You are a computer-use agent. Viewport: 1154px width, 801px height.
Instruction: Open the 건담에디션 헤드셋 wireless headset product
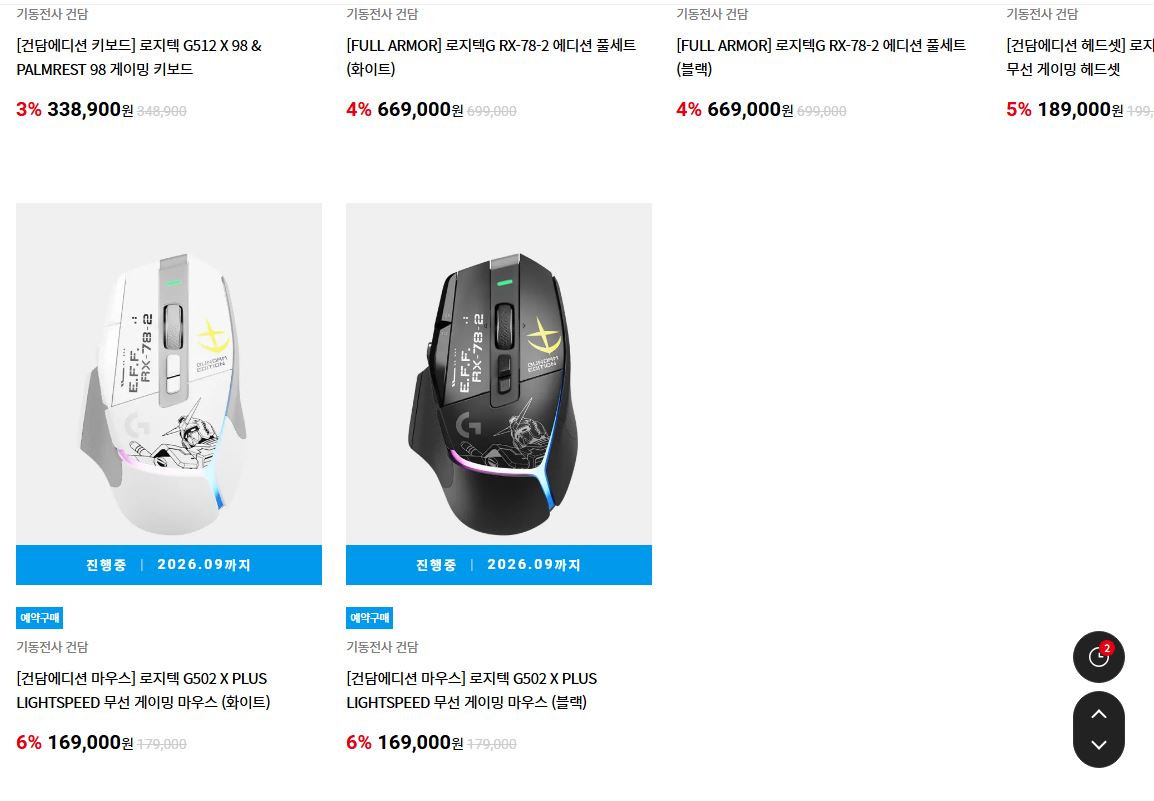pos(1080,57)
